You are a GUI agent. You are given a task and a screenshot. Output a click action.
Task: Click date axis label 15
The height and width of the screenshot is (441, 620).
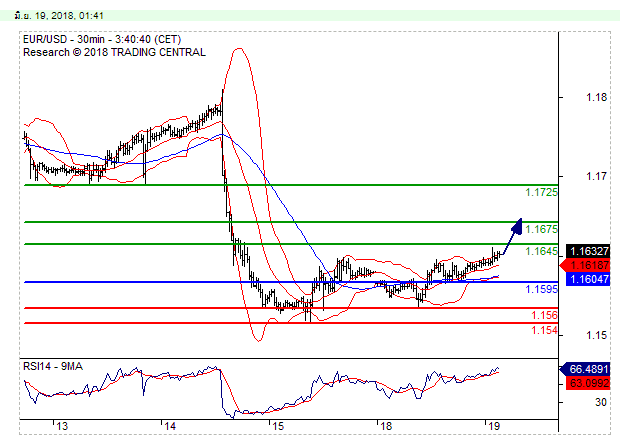point(278,426)
